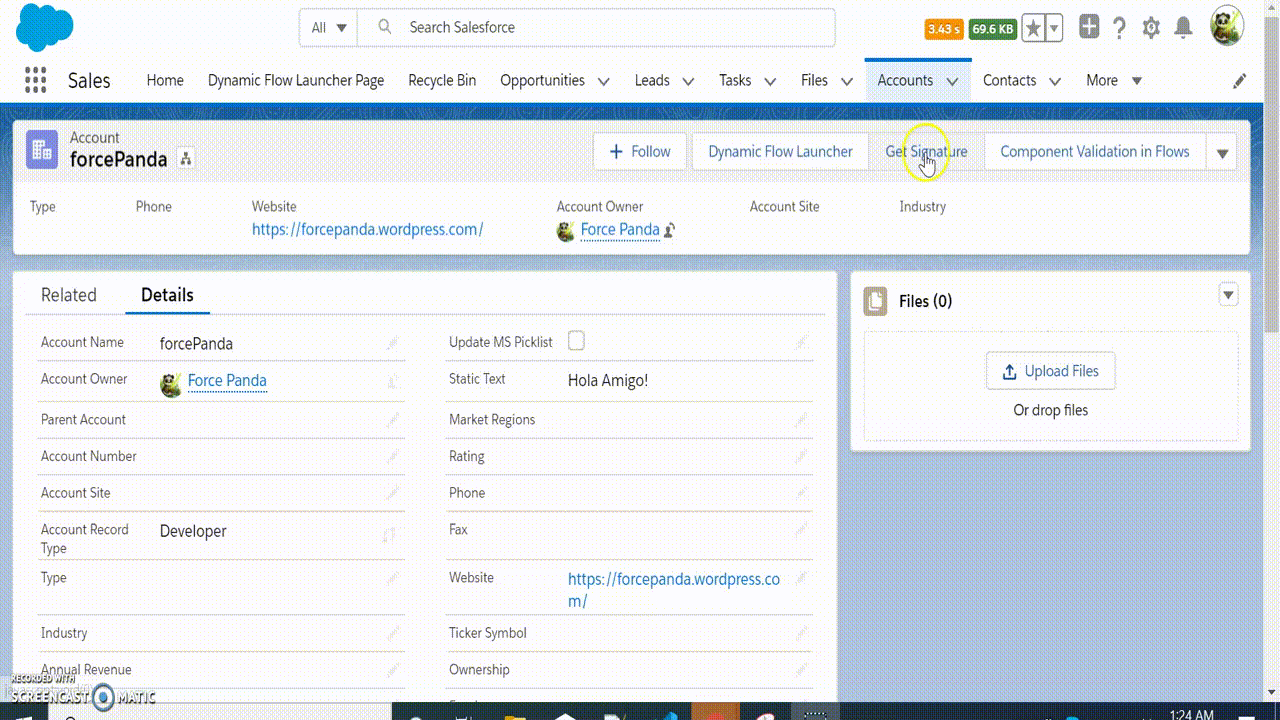Expand the Files tab chevron
Screen dimensions: 1280x720
click(x=847, y=81)
